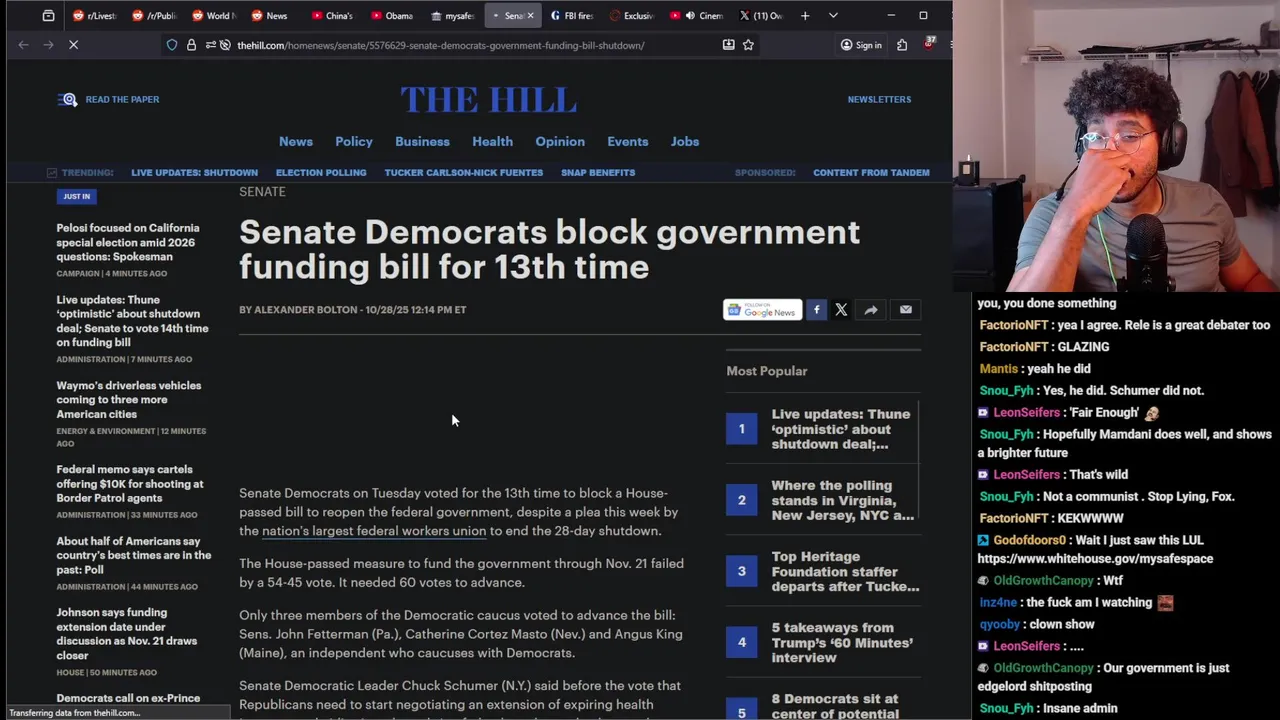Image resolution: width=1280 pixels, height=720 pixels.
Task: Open The Hill logo homepage
Action: point(488,99)
